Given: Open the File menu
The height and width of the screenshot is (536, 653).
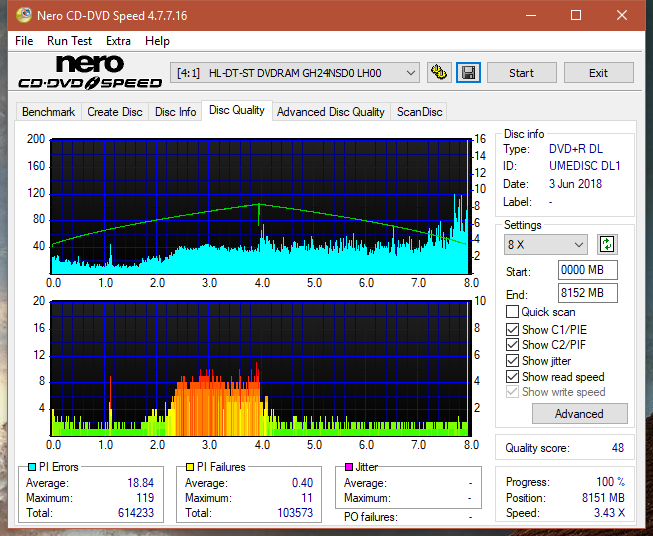Looking at the screenshot, I should point(24,41).
